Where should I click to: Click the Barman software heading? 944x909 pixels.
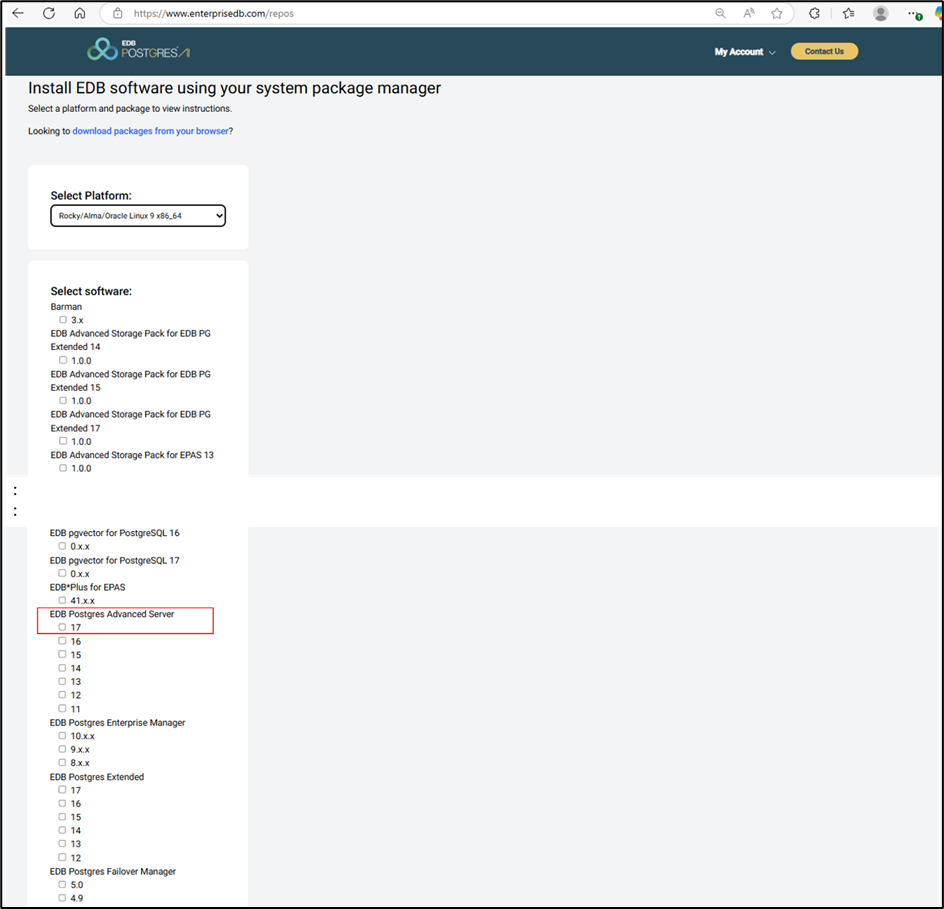click(66, 306)
